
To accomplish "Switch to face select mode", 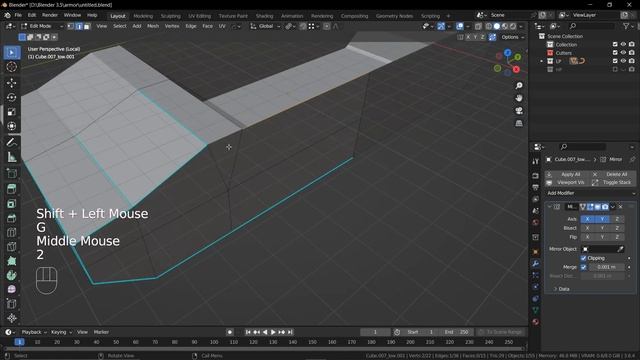I will (87, 26).
